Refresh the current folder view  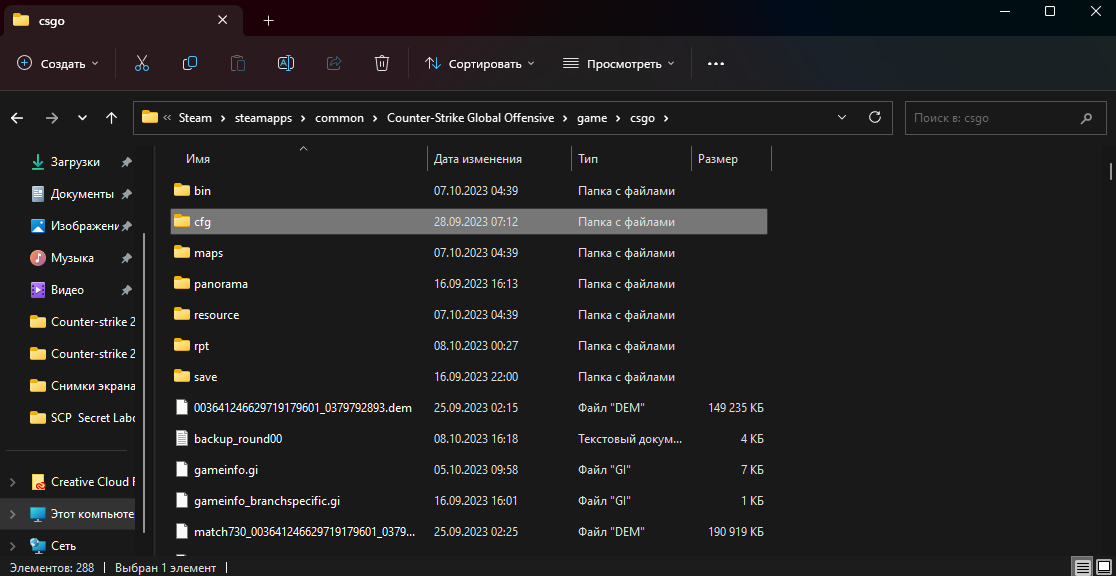click(x=874, y=117)
